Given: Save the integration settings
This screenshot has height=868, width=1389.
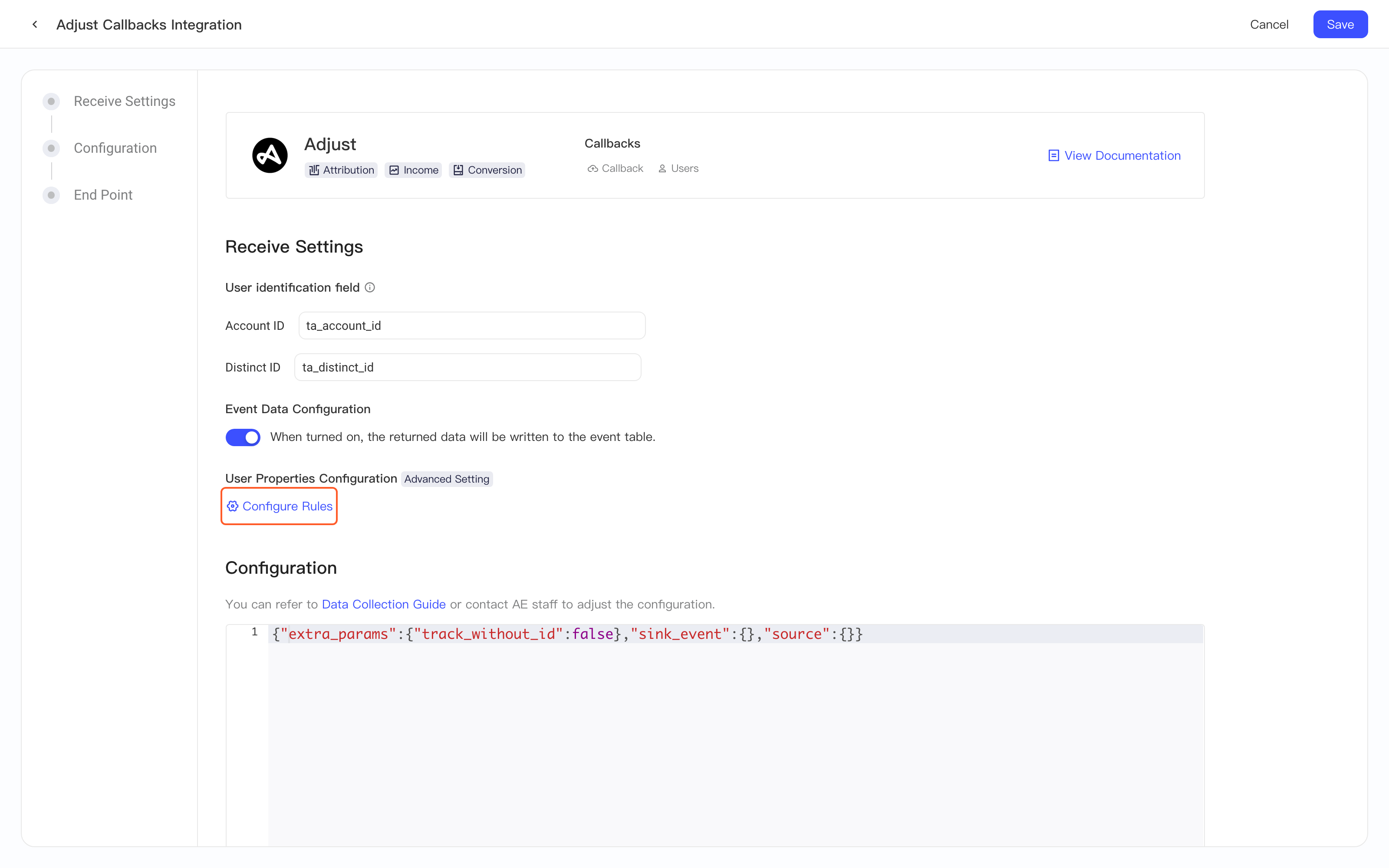Looking at the screenshot, I should tap(1340, 25).
